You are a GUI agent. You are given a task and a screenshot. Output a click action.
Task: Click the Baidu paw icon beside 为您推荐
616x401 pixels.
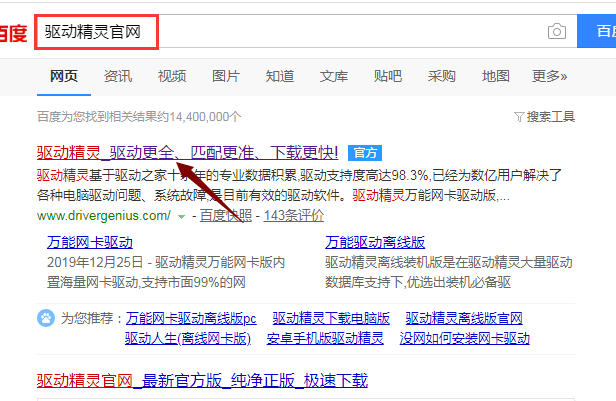(x=46, y=318)
